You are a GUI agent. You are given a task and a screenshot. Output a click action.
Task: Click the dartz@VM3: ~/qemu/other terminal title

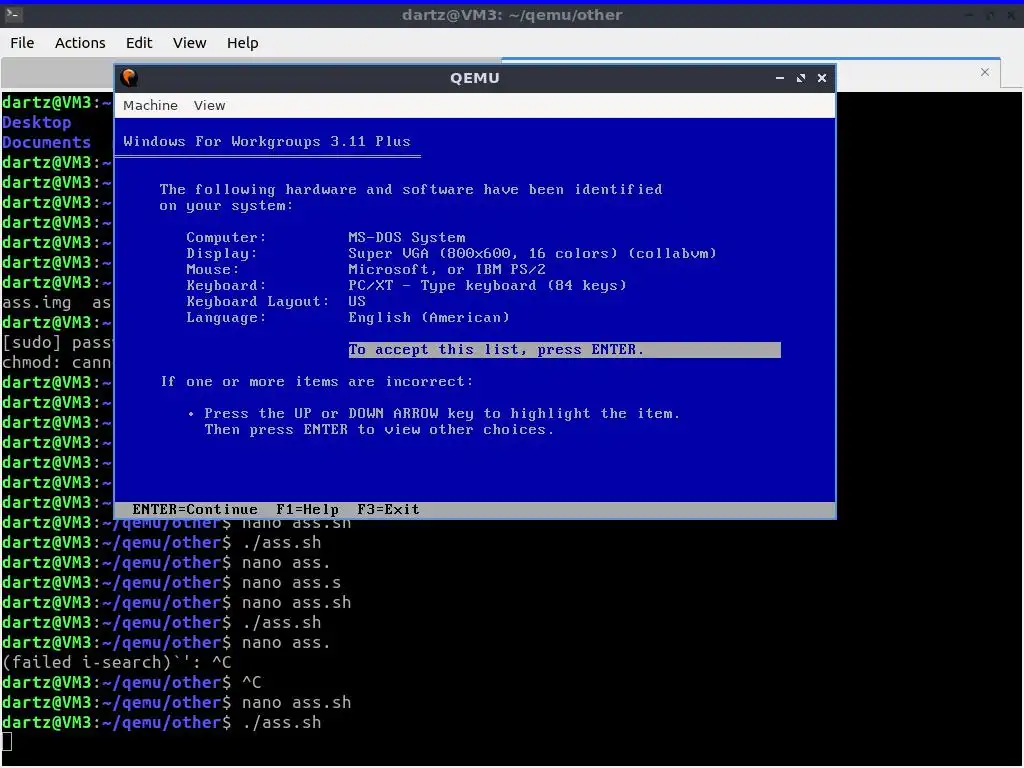[512, 14]
